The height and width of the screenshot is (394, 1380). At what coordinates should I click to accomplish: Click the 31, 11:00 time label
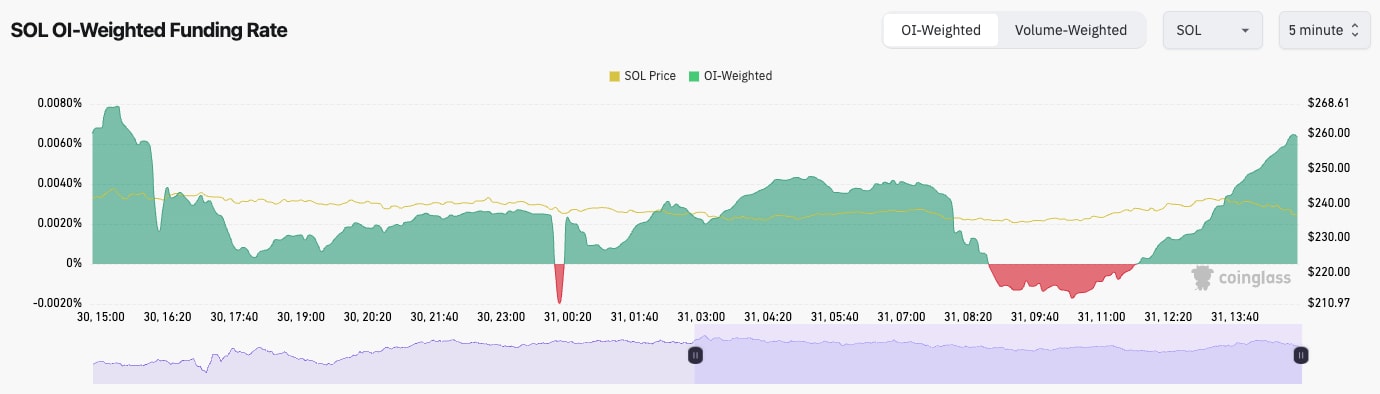tap(1101, 317)
